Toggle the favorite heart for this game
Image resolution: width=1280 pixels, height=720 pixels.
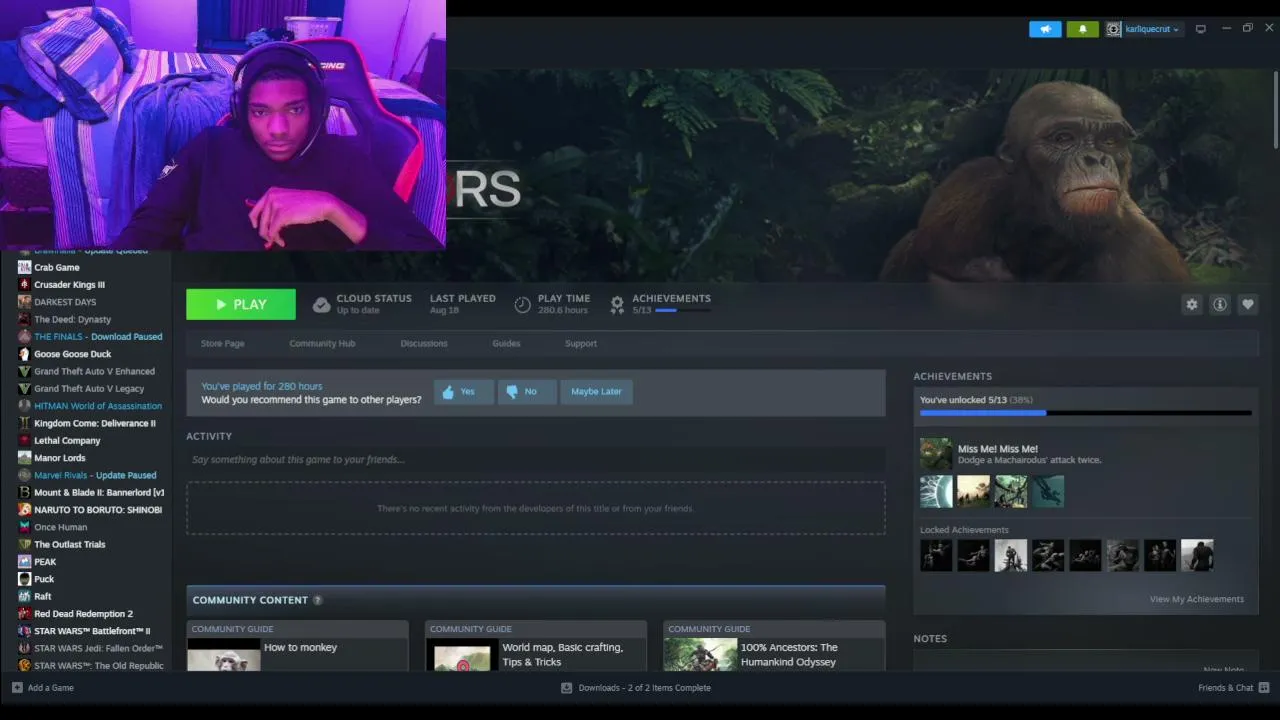tap(1248, 304)
